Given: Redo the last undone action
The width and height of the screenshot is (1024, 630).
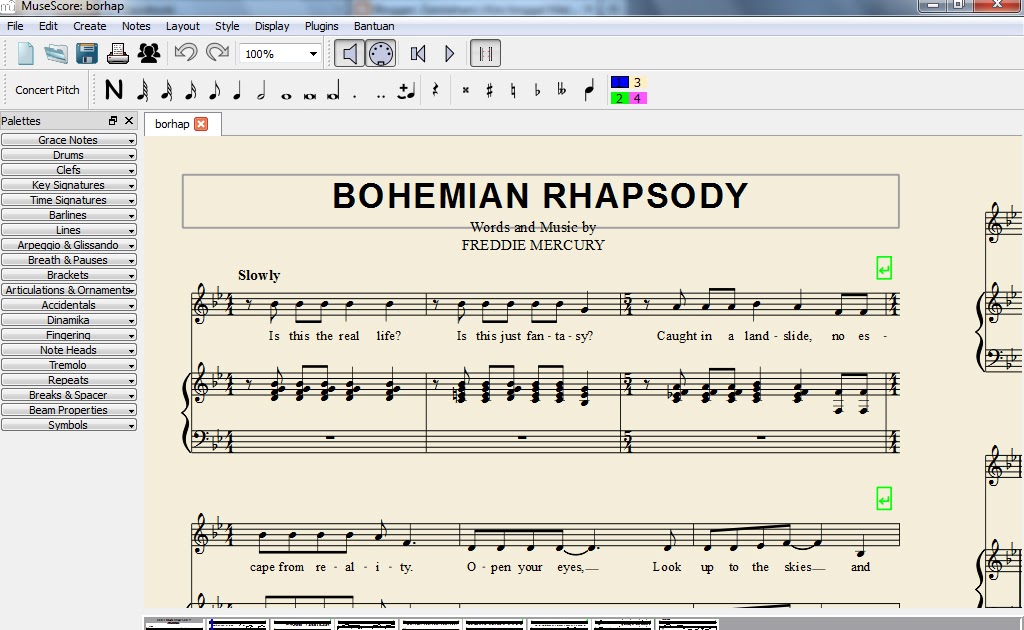Looking at the screenshot, I should [217, 53].
